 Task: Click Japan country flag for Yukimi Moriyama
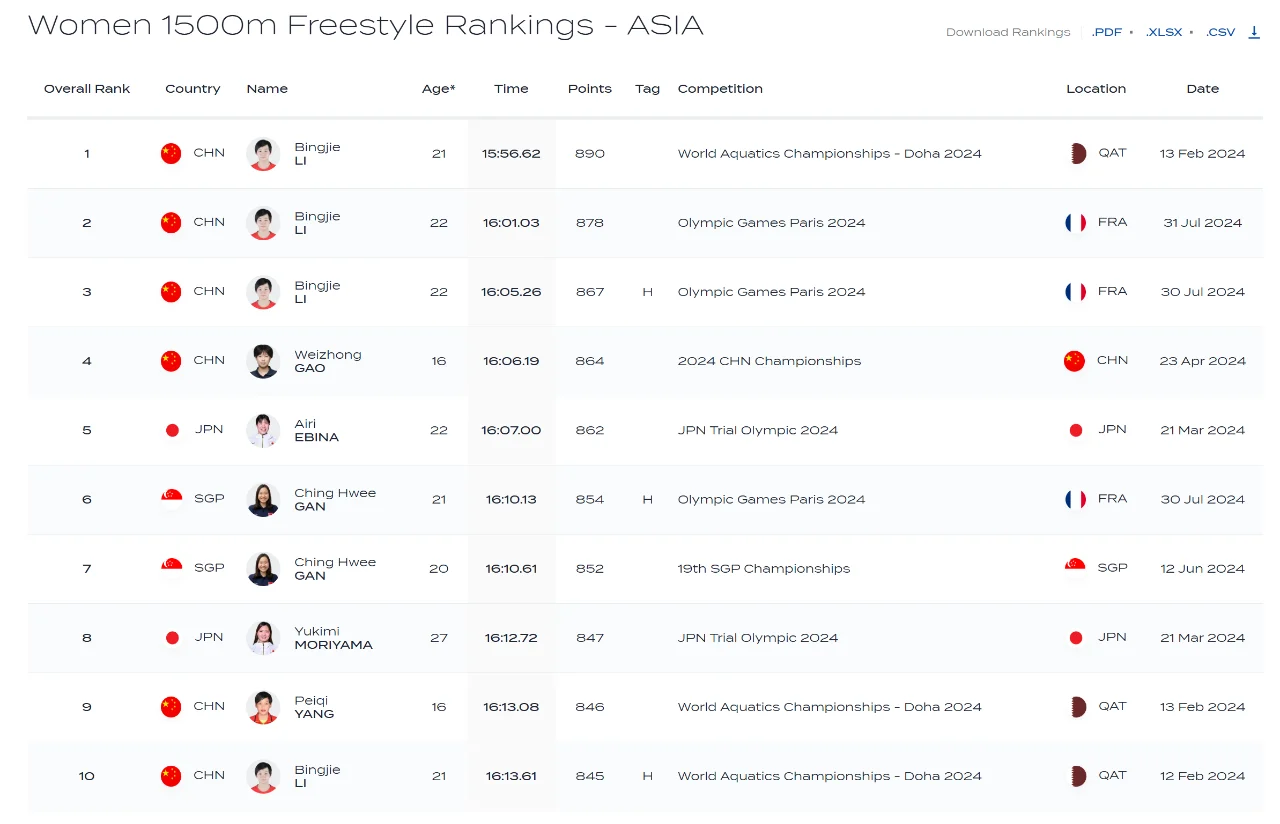[171, 637]
